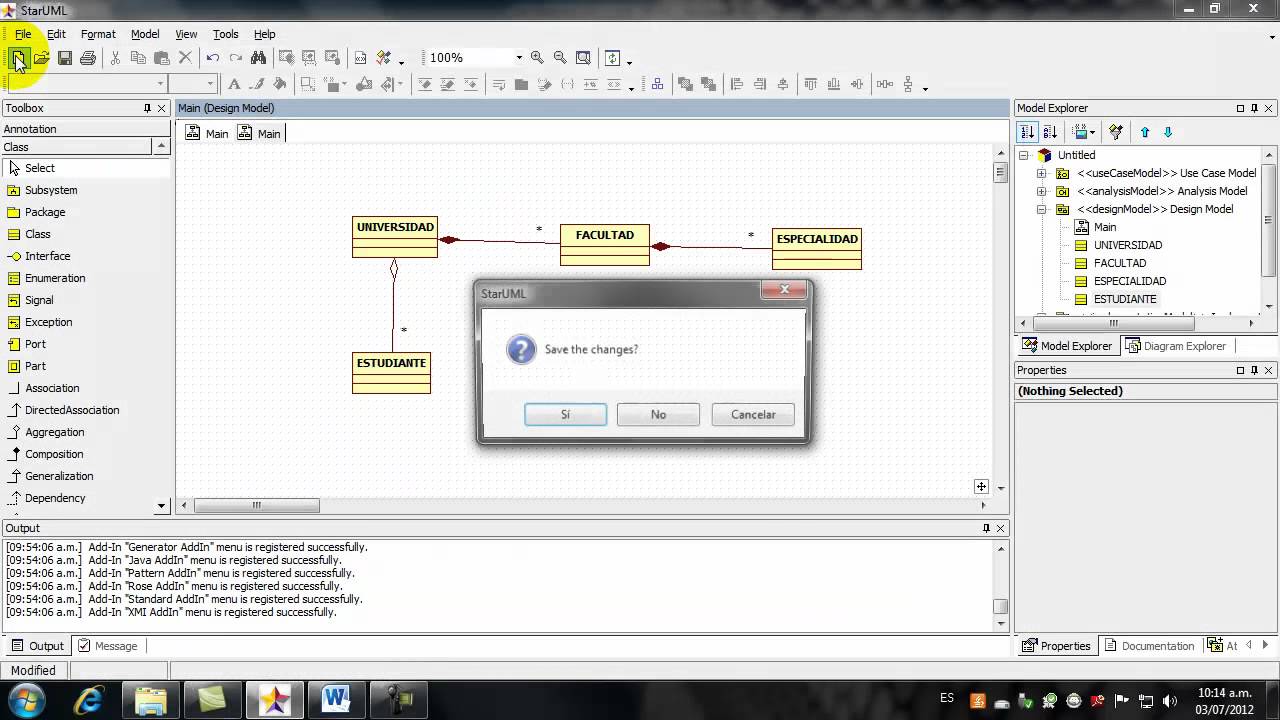
Task: Click the UNIVERSIDAD class on the diagram
Action: 395,237
